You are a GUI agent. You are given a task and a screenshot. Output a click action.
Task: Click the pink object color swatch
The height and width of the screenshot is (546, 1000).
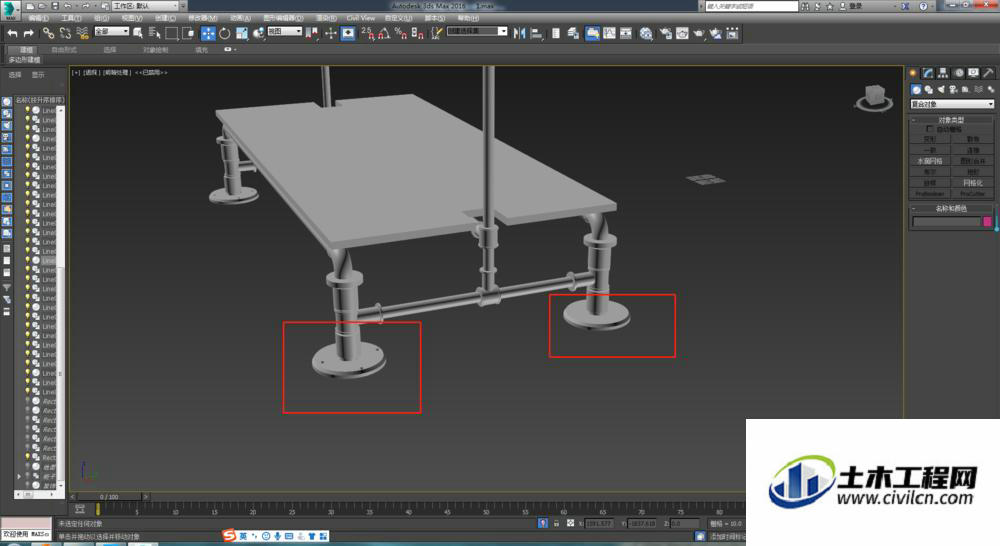point(987,221)
